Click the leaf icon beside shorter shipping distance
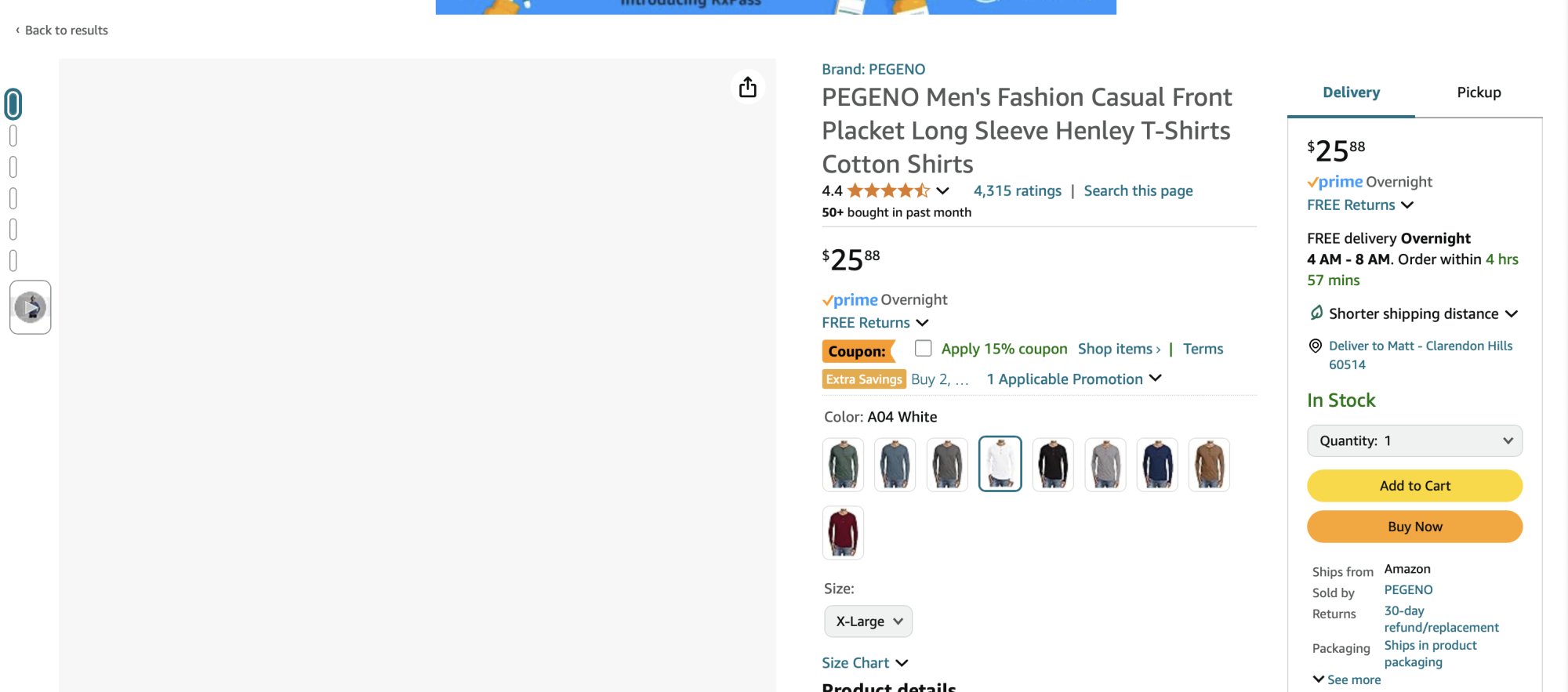 1315,313
